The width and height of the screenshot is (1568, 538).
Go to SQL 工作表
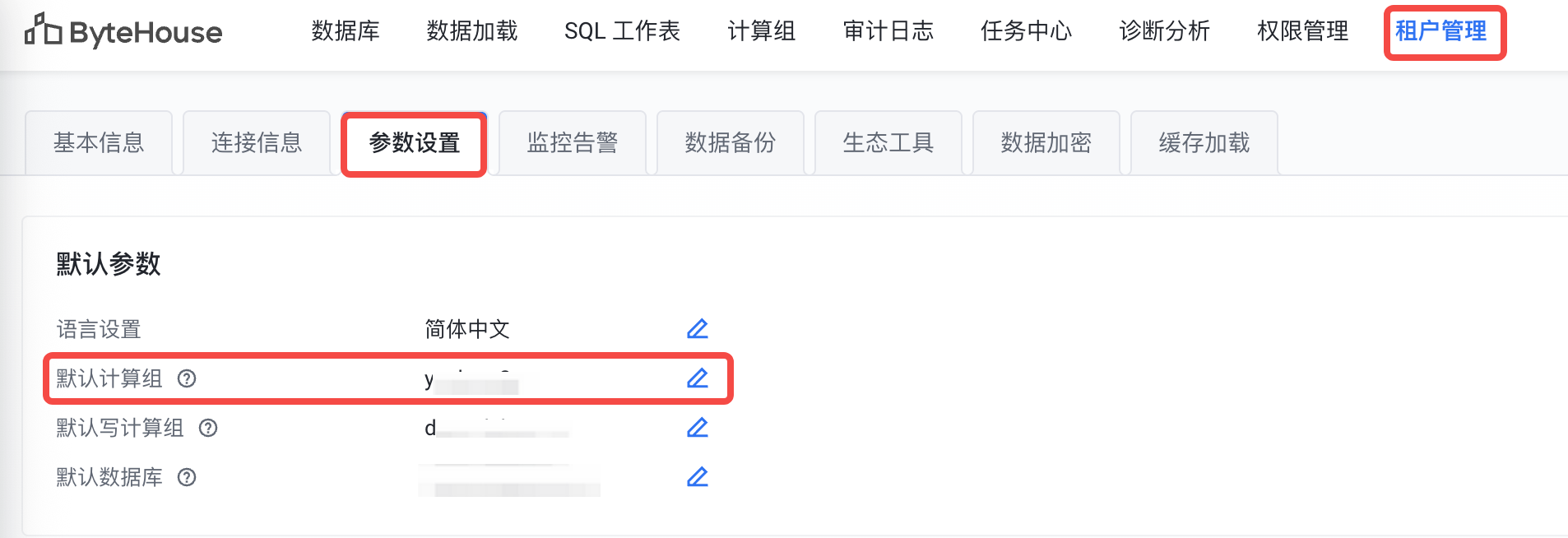[622, 31]
